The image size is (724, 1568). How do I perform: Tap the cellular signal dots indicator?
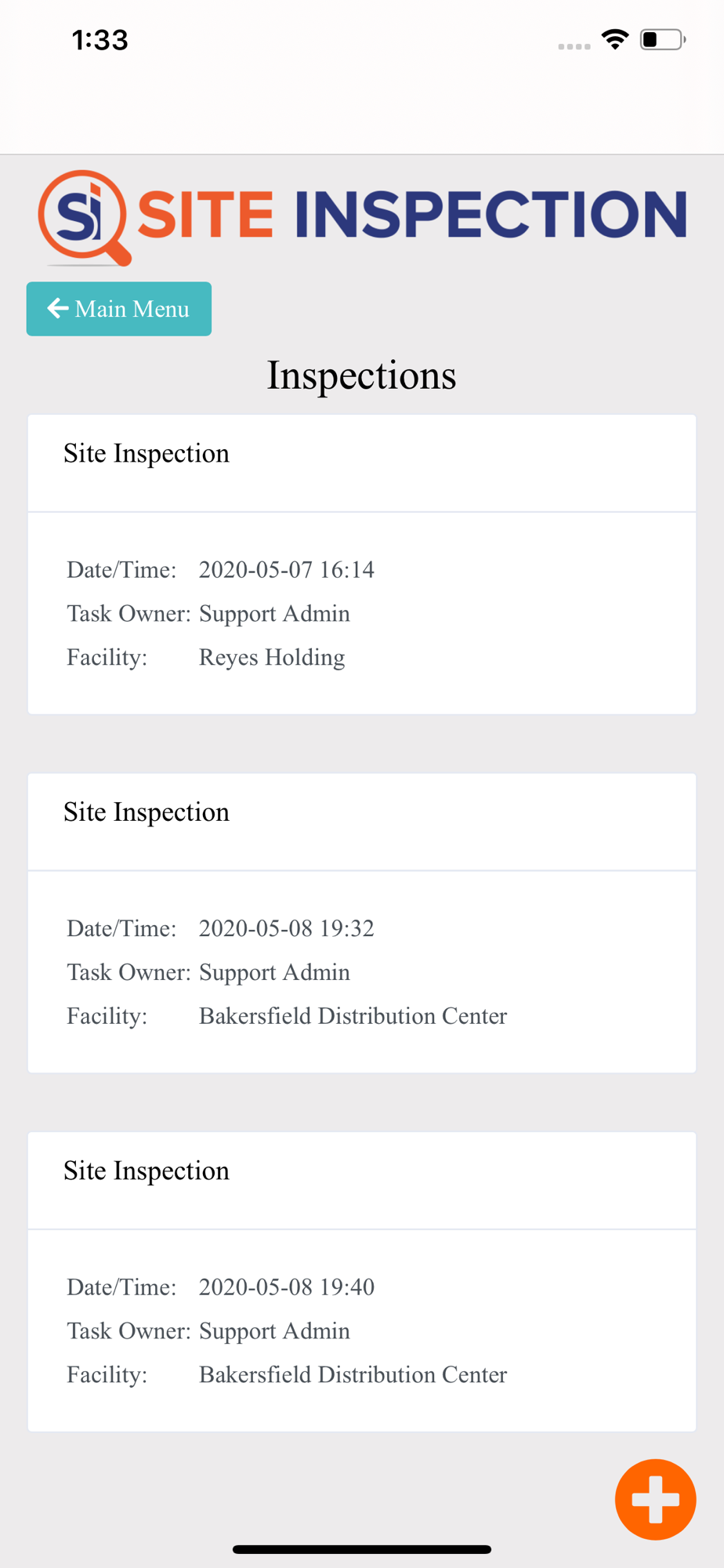coord(574,46)
